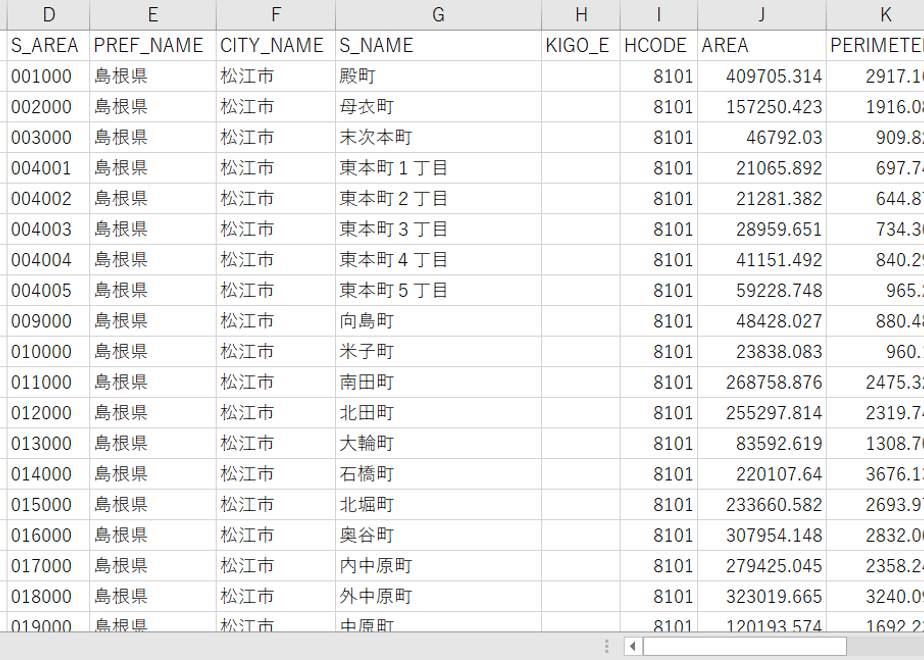Select AREA value 409705.314
Image resolution: width=924 pixels, height=660 pixels.
pos(762,76)
